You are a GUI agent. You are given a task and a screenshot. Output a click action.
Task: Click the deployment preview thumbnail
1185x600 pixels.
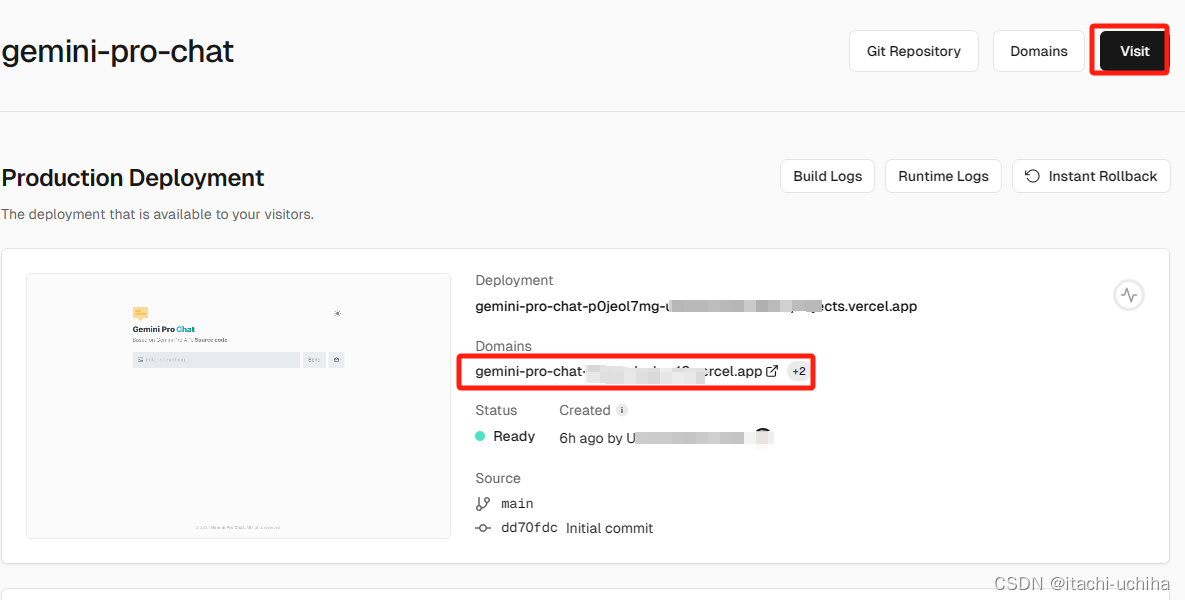(x=238, y=406)
